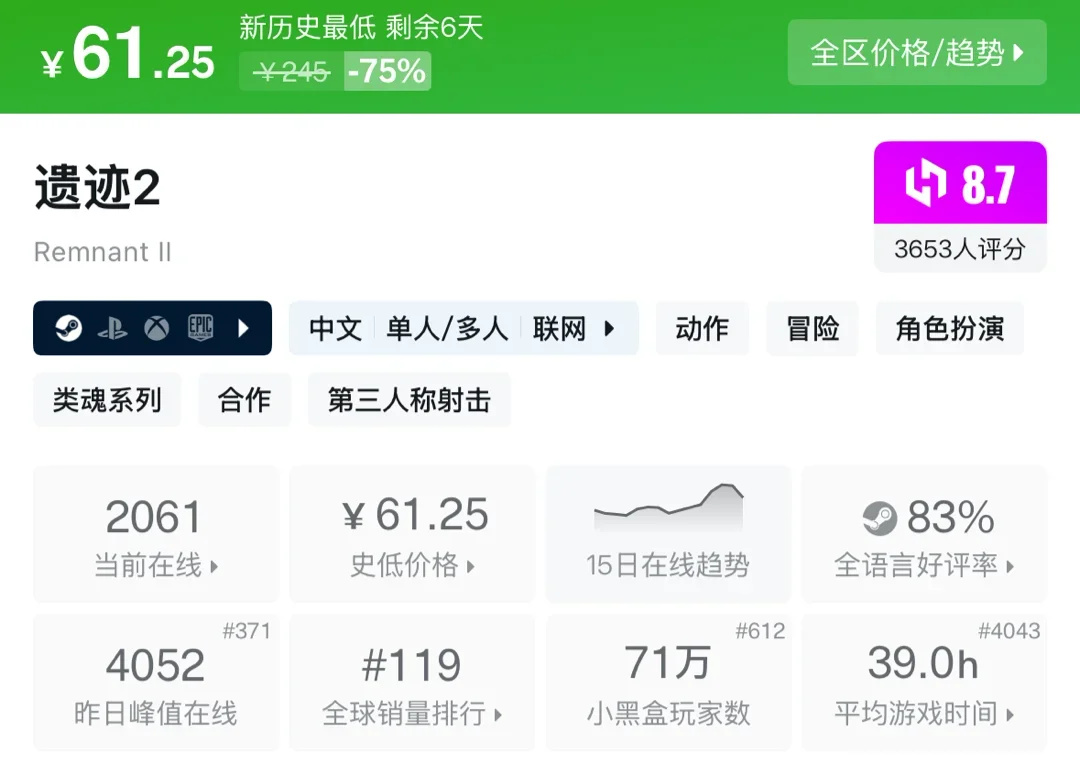
Task: Click the Xbox platform icon
Action: coord(156,328)
